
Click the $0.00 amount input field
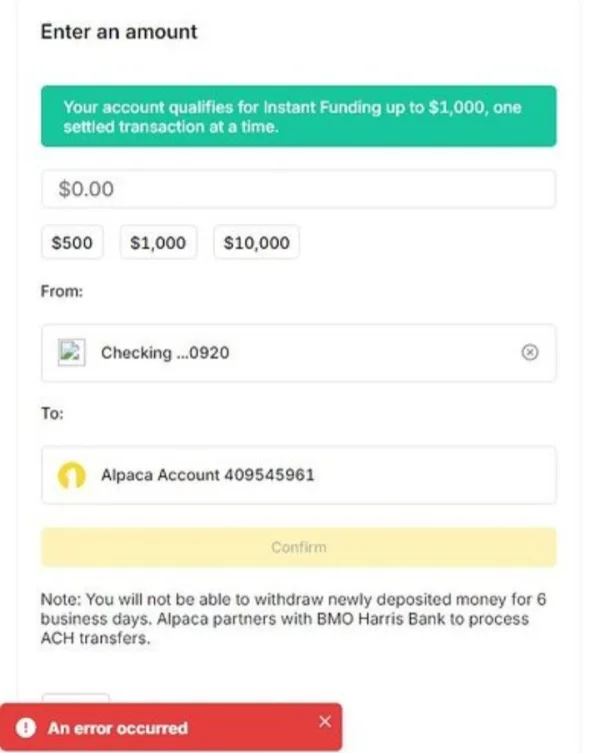click(298, 189)
